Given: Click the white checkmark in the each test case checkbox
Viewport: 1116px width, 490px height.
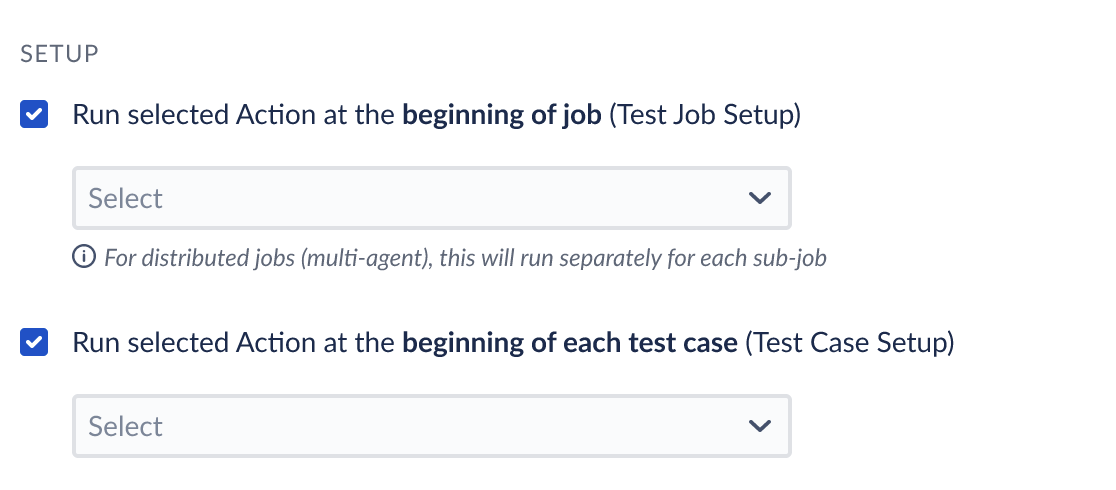Looking at the screenshot, I should point(34,342).
